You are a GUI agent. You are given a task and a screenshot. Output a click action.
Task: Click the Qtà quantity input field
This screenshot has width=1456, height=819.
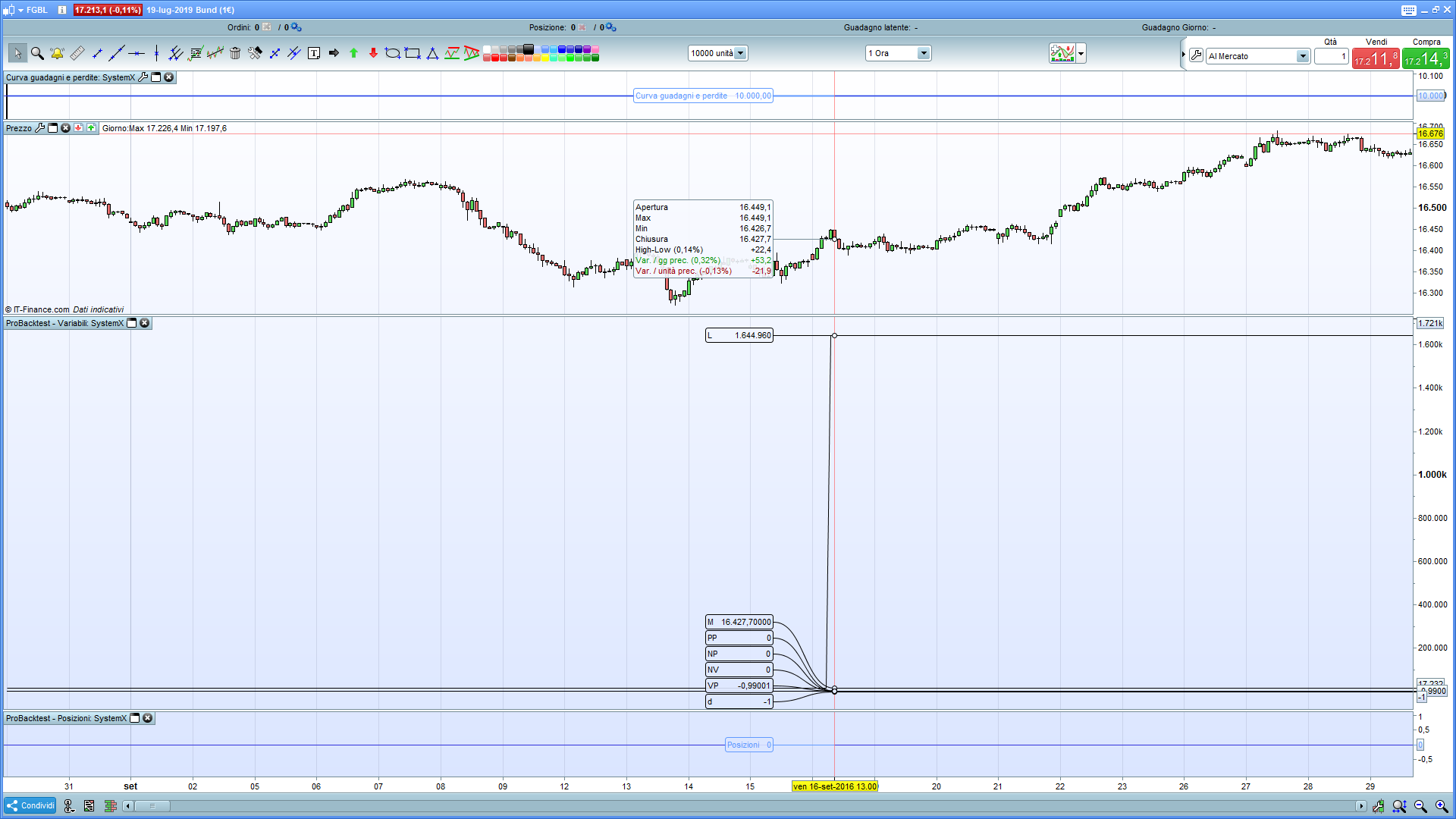(1331, 56)
